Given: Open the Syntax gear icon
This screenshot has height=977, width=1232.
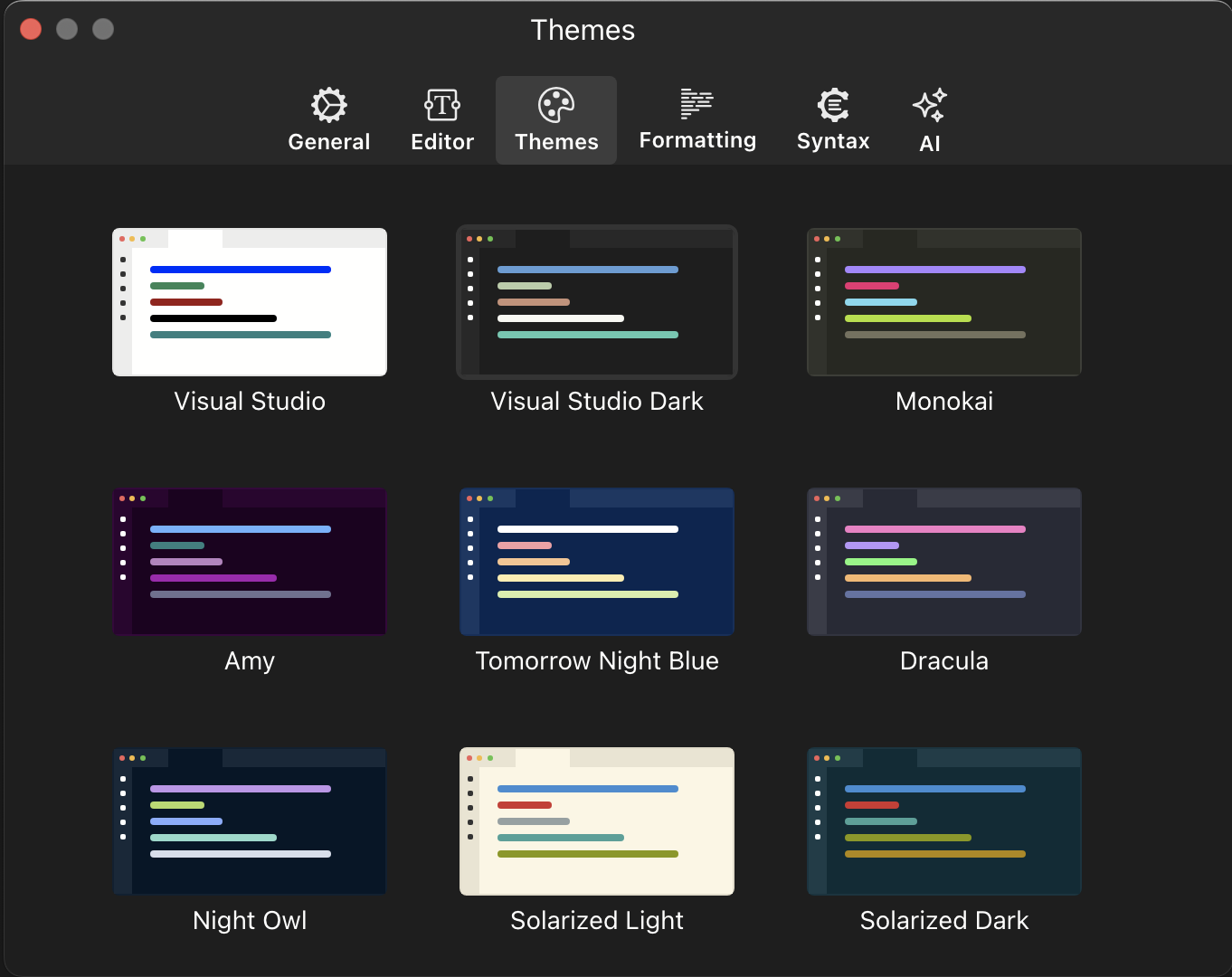Looking at the screenshot, I should coord(833,105).
